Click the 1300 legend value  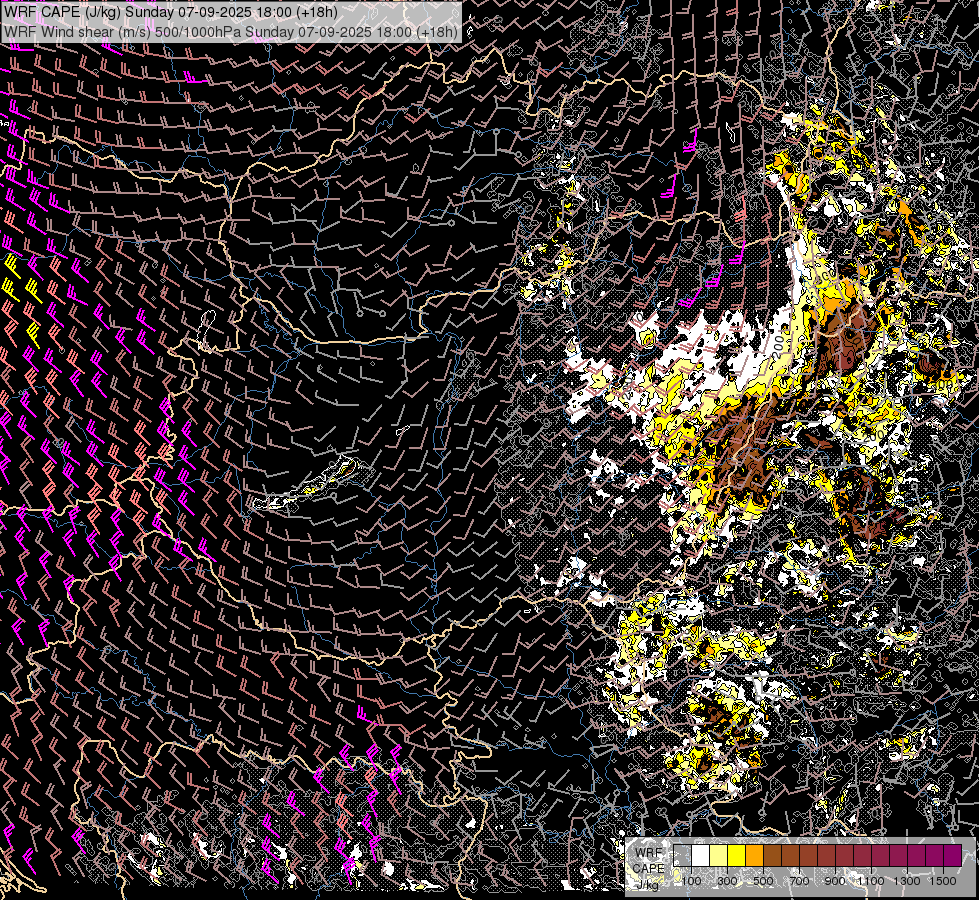(x=907, y=881)
